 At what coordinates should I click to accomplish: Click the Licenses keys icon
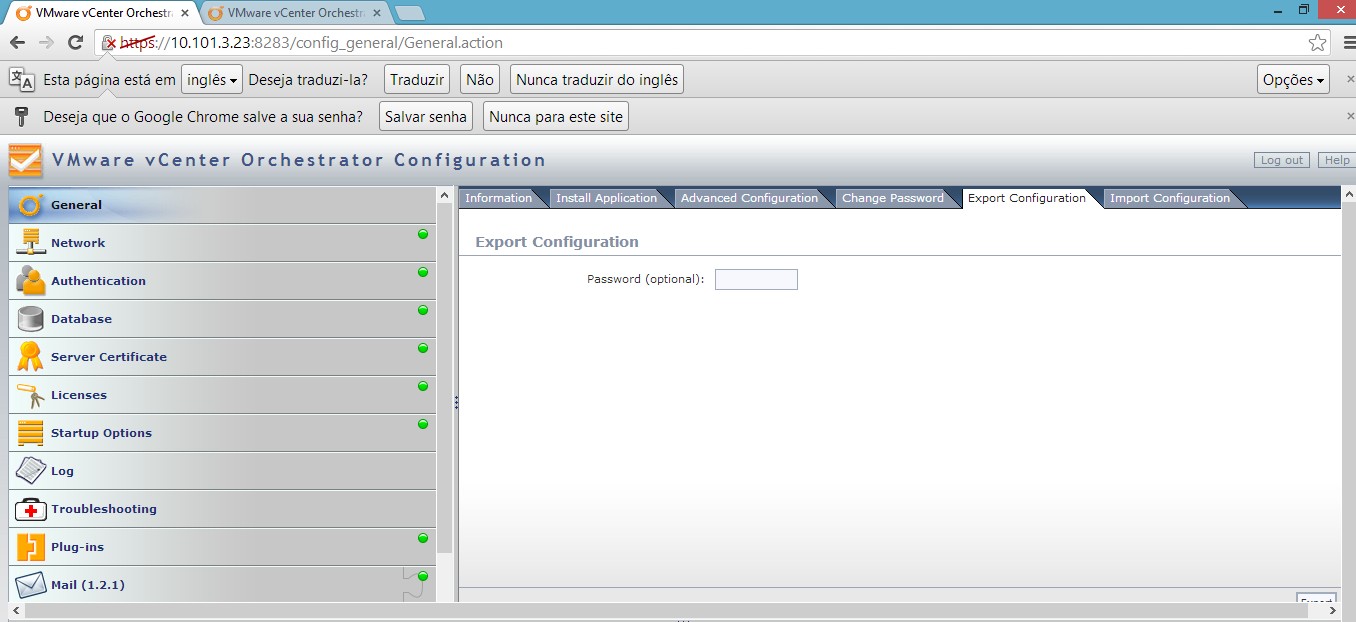pos(31,395)
